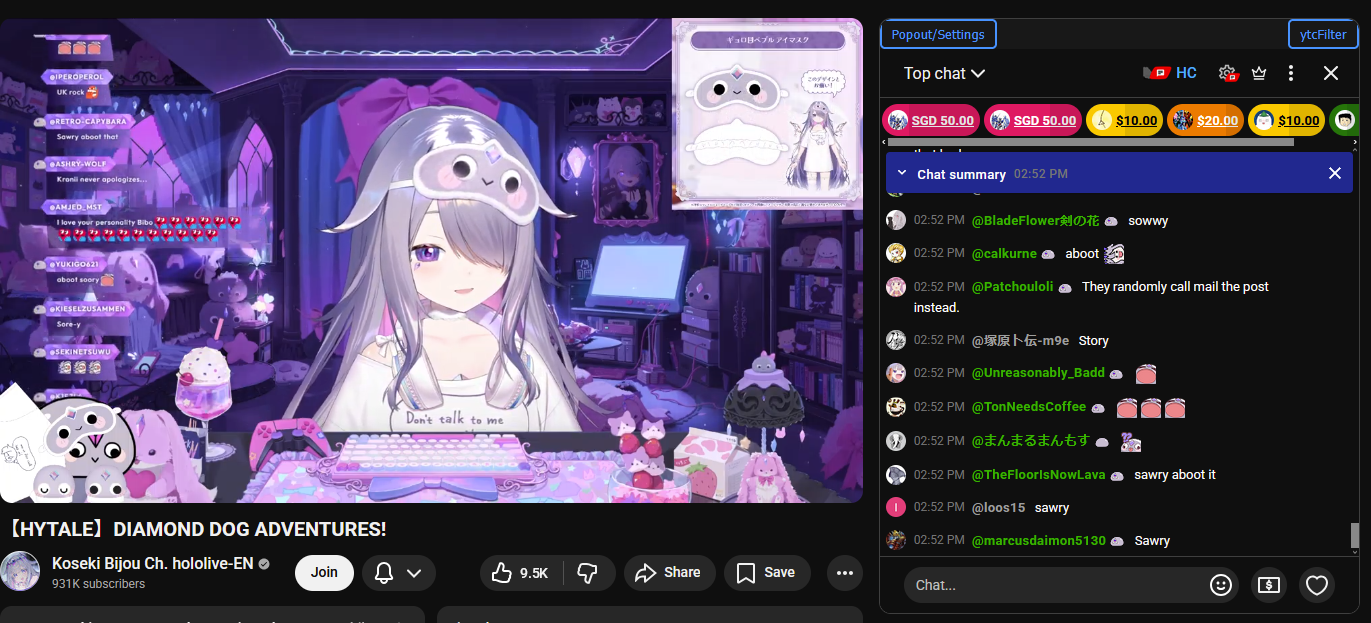1371x623 pixels.
Task: Open the notification bell dropdown
Action: click(x=398, y=573)
